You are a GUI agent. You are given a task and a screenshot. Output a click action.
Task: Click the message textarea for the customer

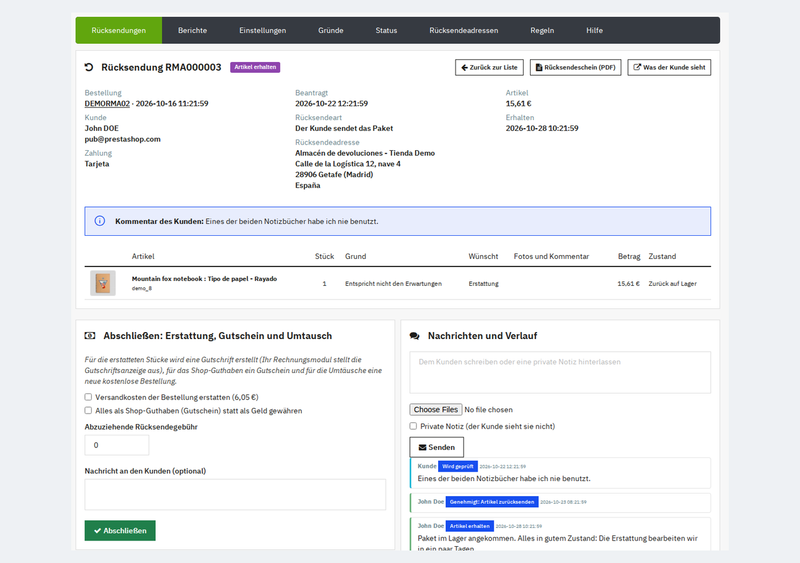point(560,372)
